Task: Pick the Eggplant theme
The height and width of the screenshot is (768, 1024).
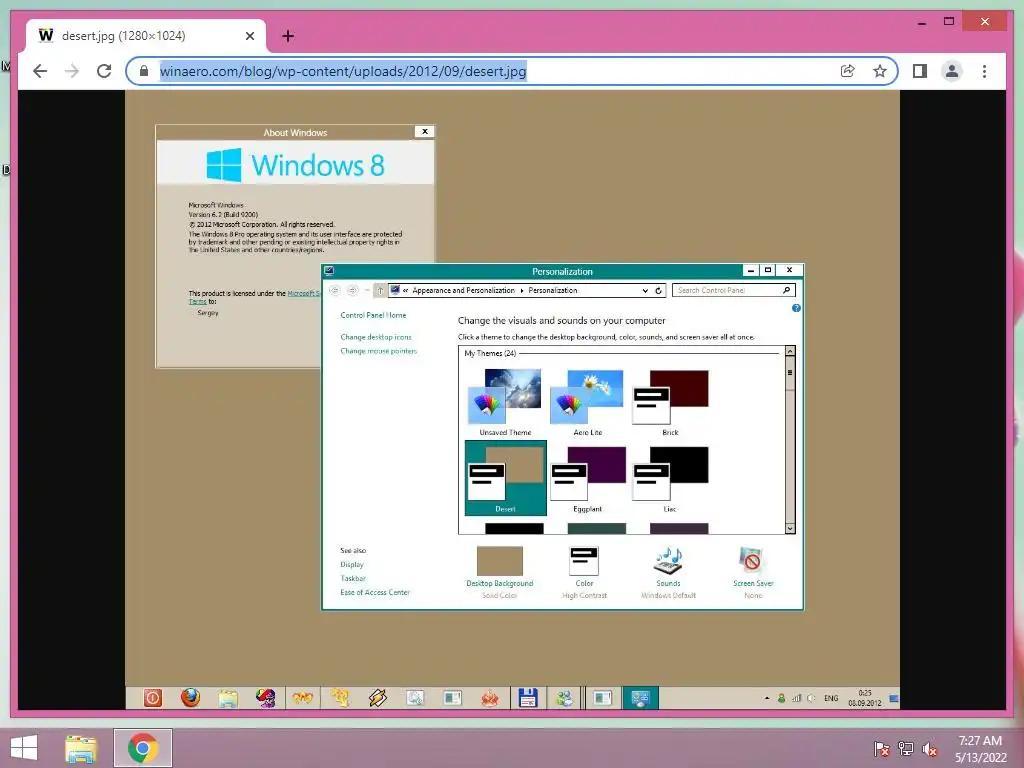Action: tap(588, 479)
